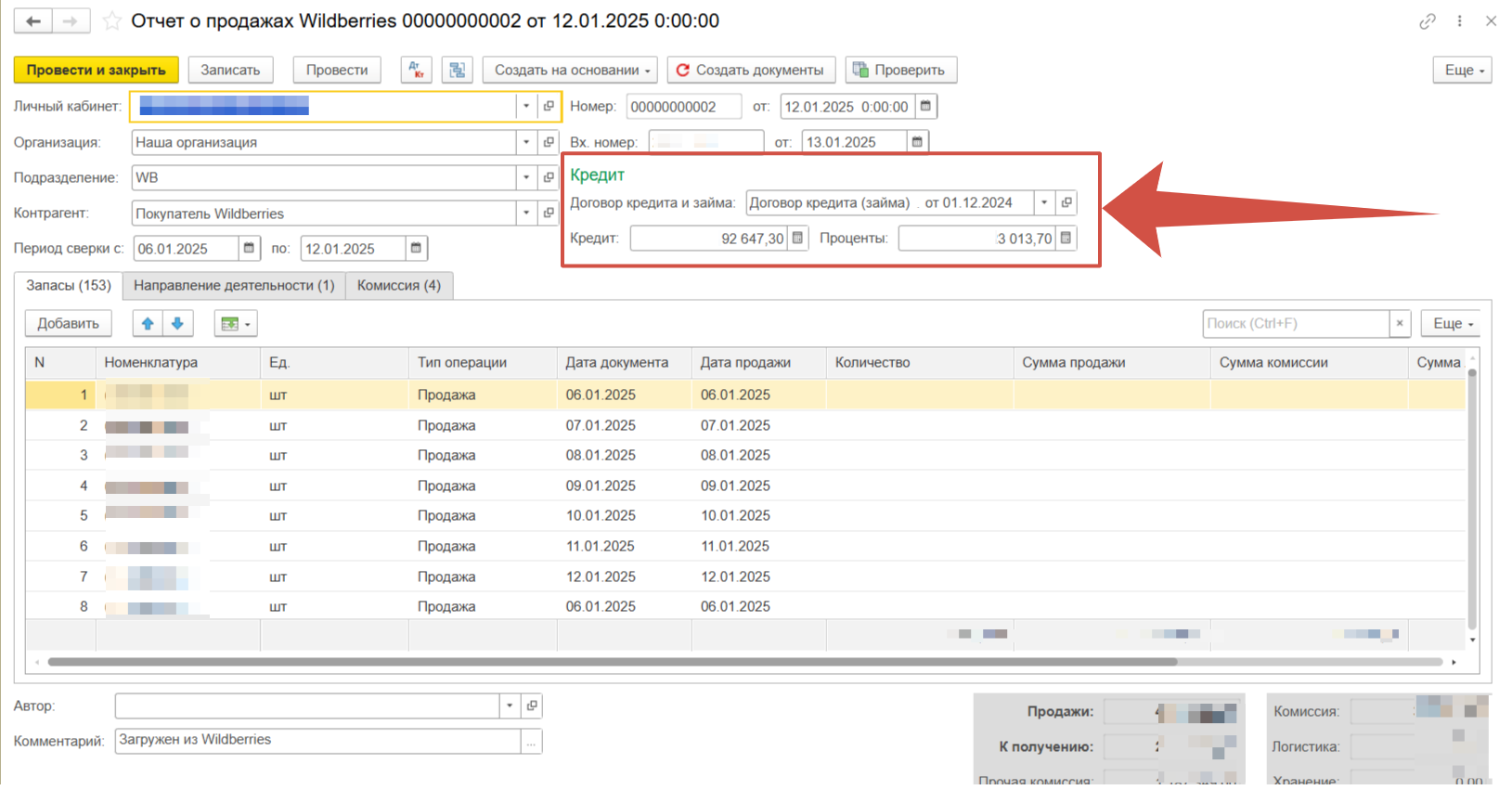Go back with the left arrow button
The width and height of the screenshot is (1512, 790).
tap(33, 20)
